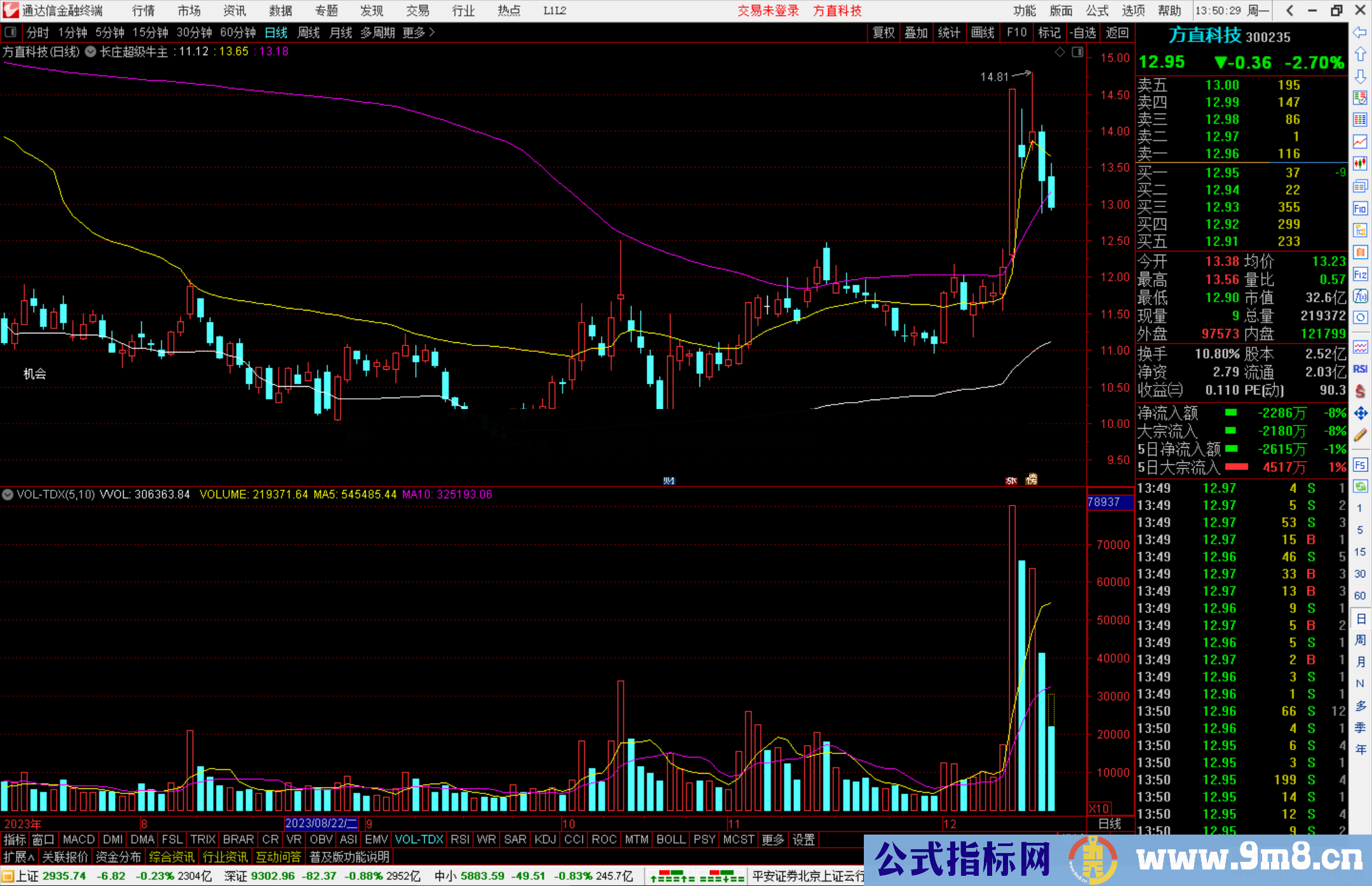1372x886 pixels.
Task: Expand the 扩展 panel arrow
Action: (19, 857)
